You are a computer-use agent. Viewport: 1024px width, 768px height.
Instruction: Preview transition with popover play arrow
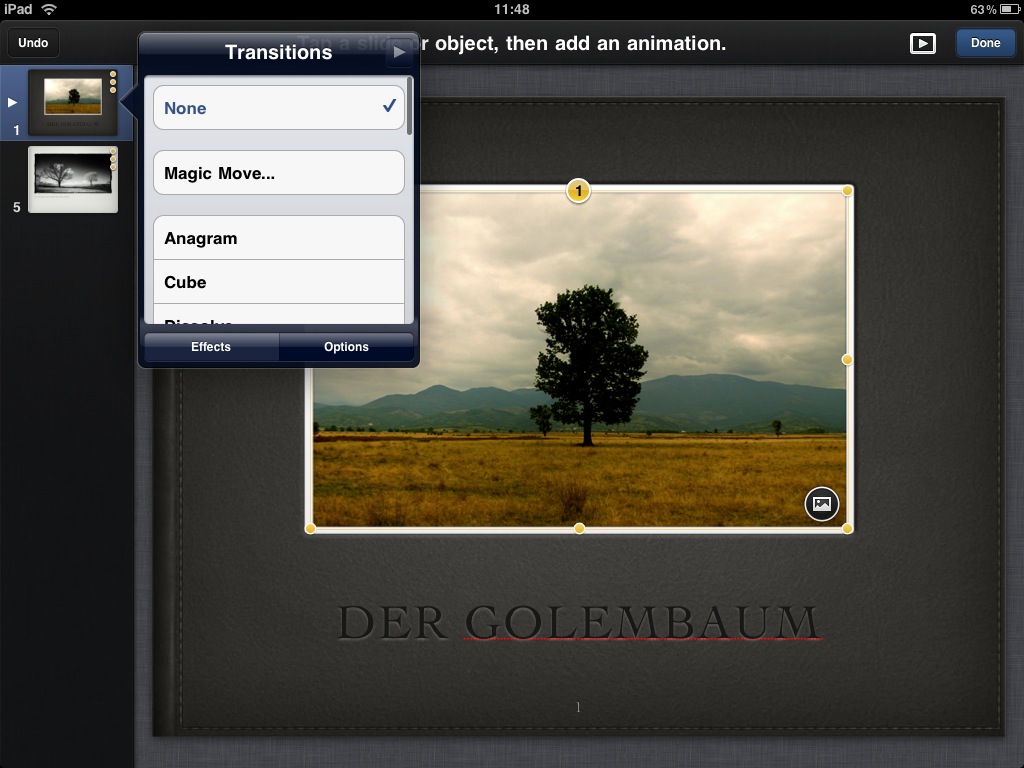399,52
